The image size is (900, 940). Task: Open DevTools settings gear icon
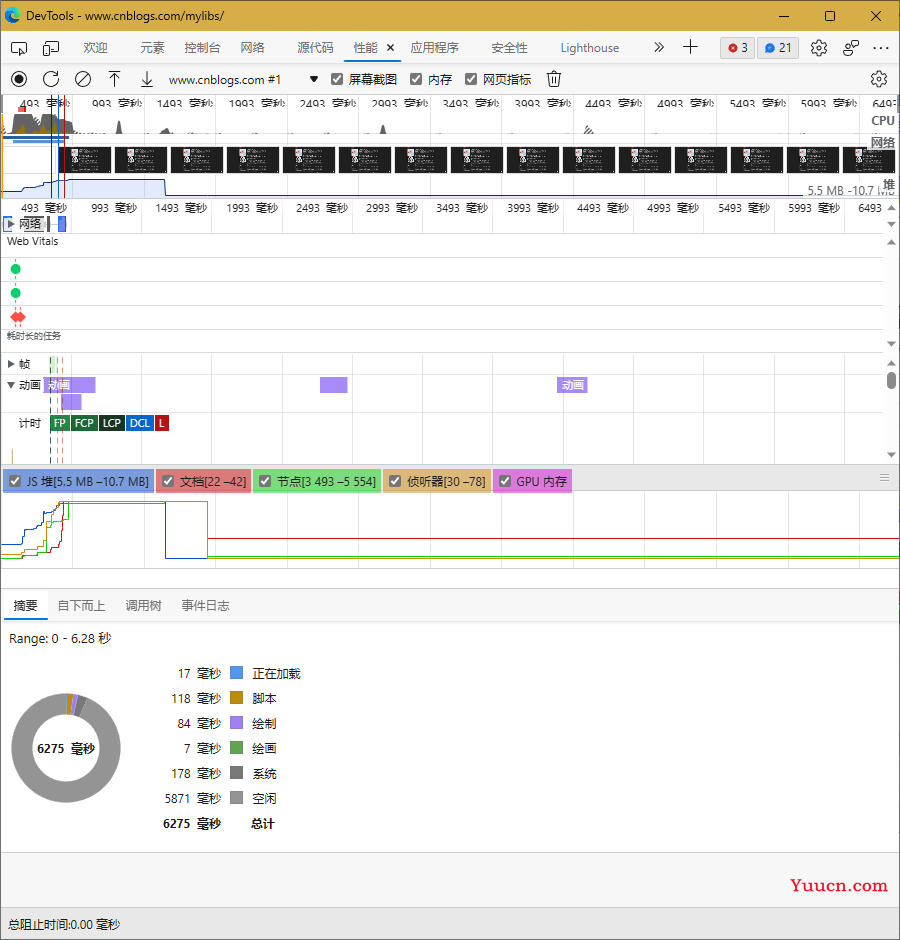819,48
